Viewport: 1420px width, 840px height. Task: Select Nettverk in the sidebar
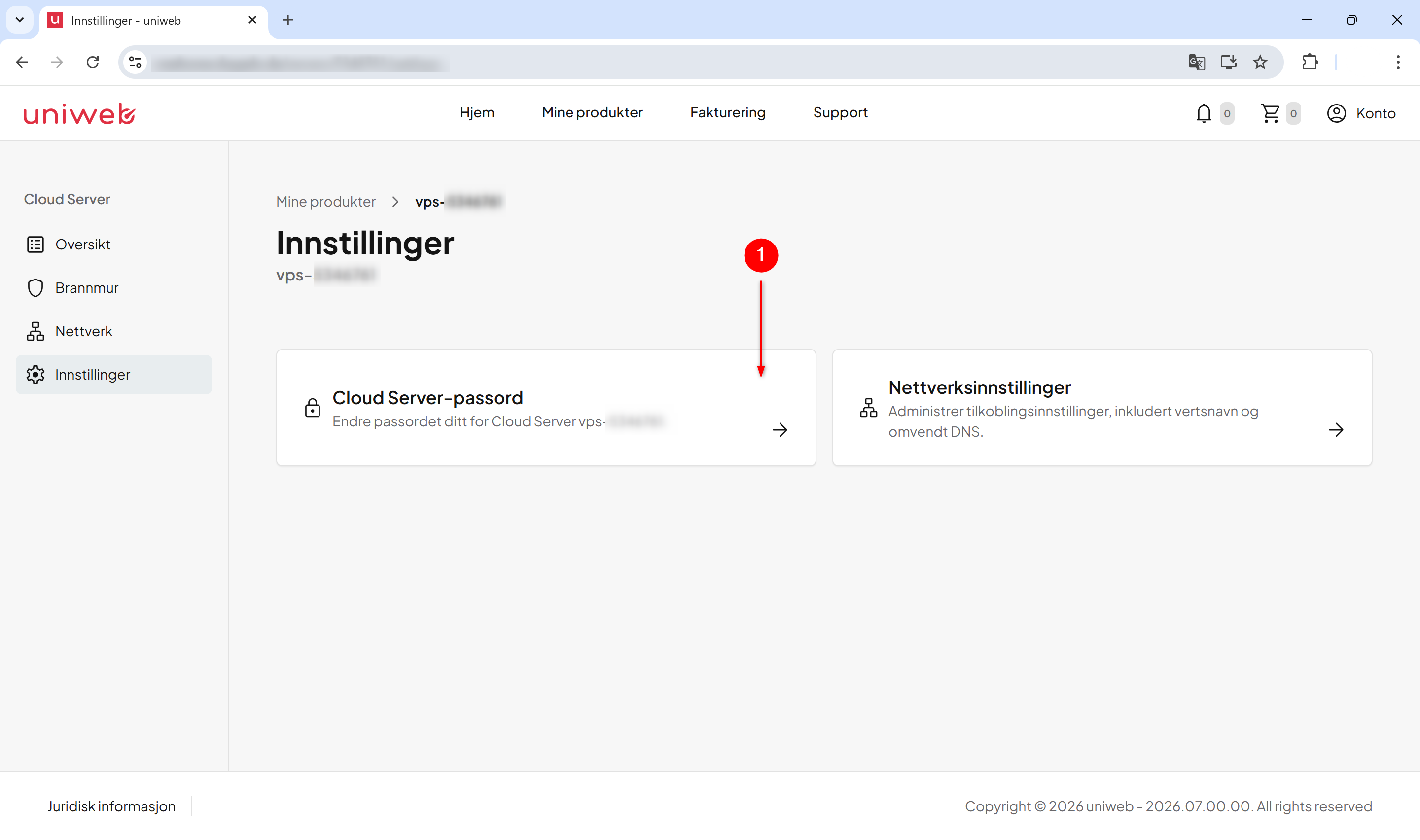tap(113, 331)
